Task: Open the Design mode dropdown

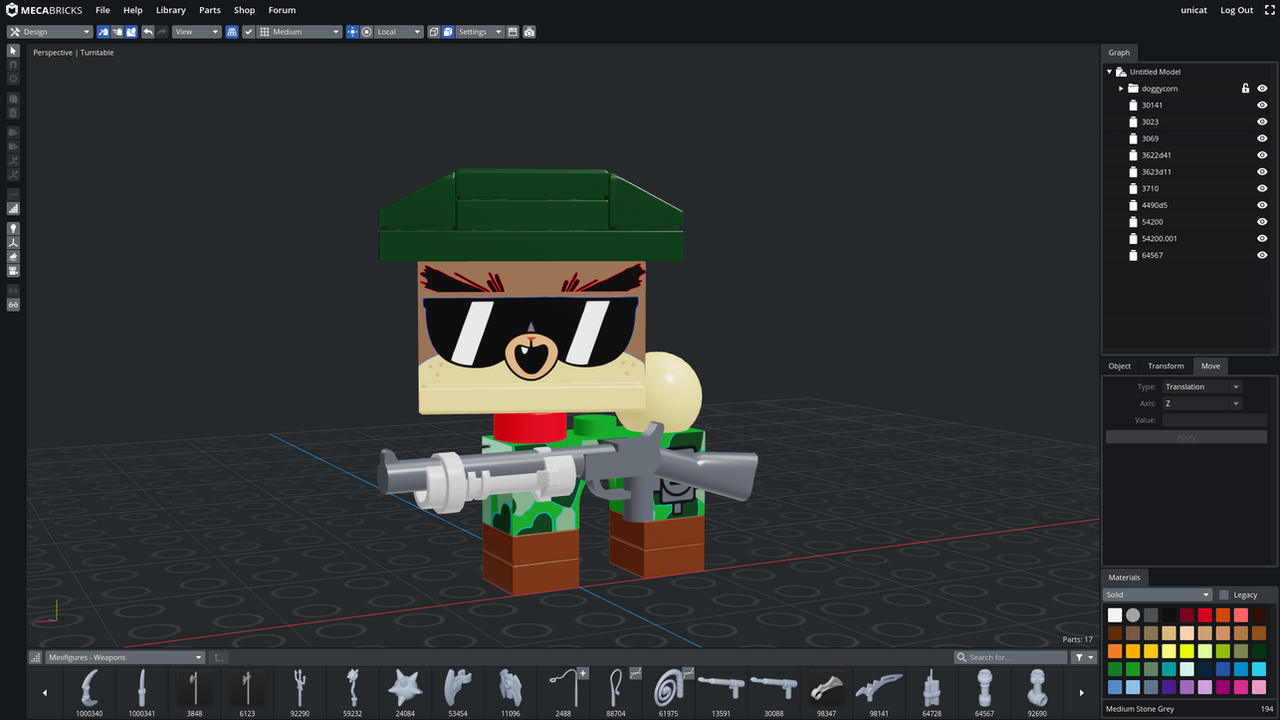Action: point(50,32)
